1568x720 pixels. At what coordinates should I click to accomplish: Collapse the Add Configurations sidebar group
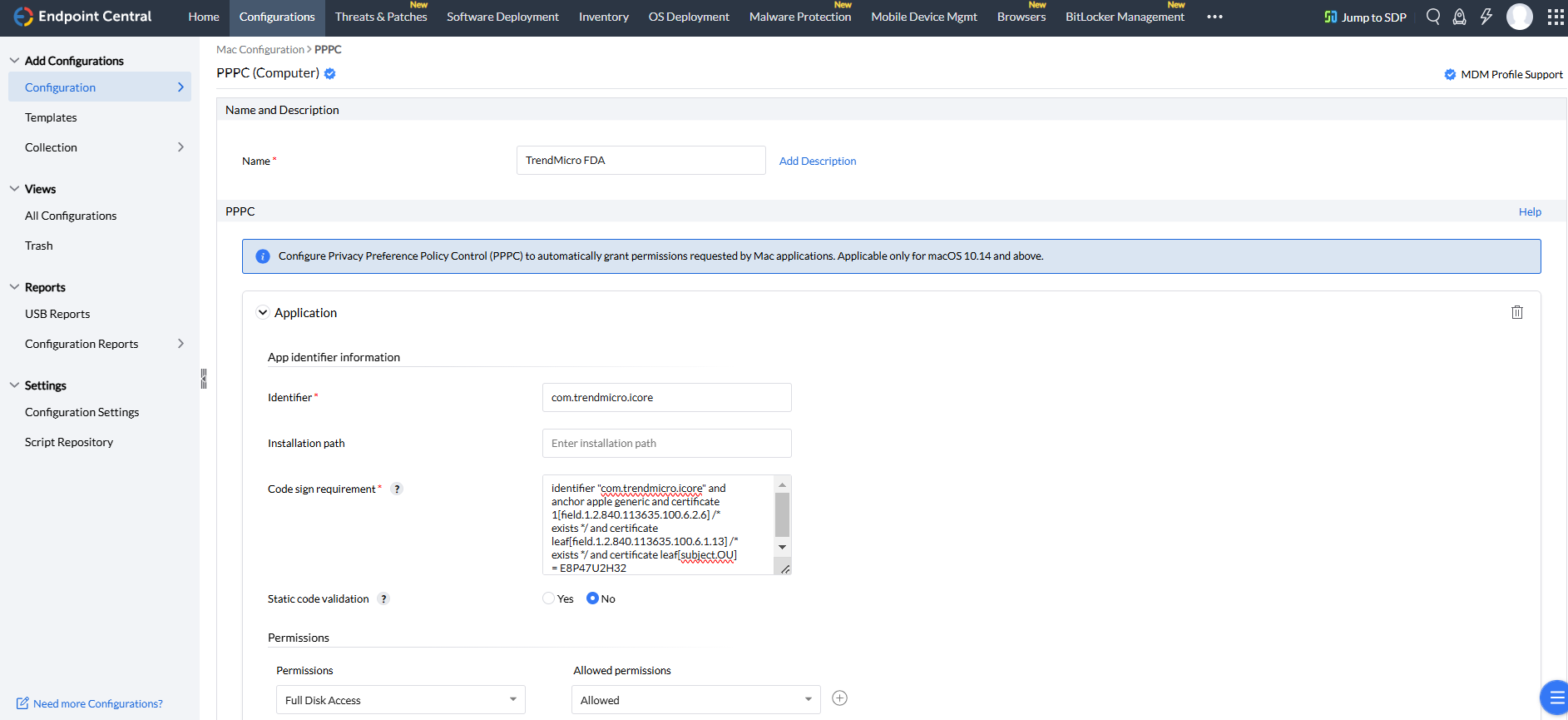coord(14,61)
